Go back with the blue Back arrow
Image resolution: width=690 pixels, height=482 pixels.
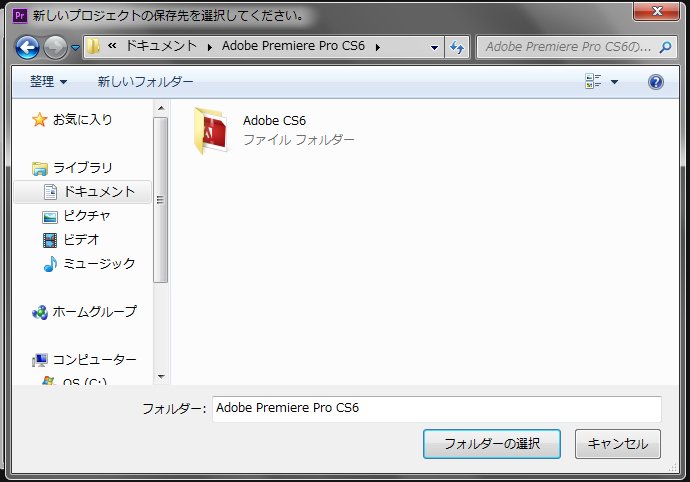(27, 48)
